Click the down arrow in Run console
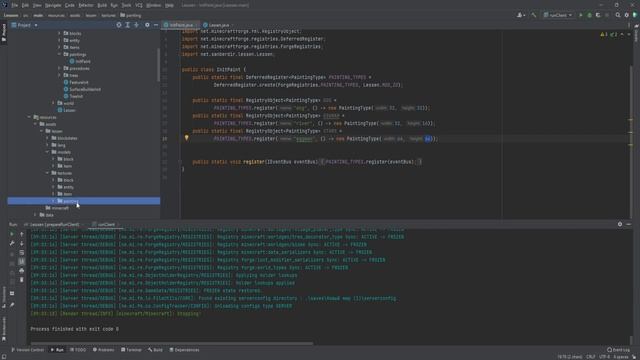Screen dimensions: 640x360 [22, 243]
